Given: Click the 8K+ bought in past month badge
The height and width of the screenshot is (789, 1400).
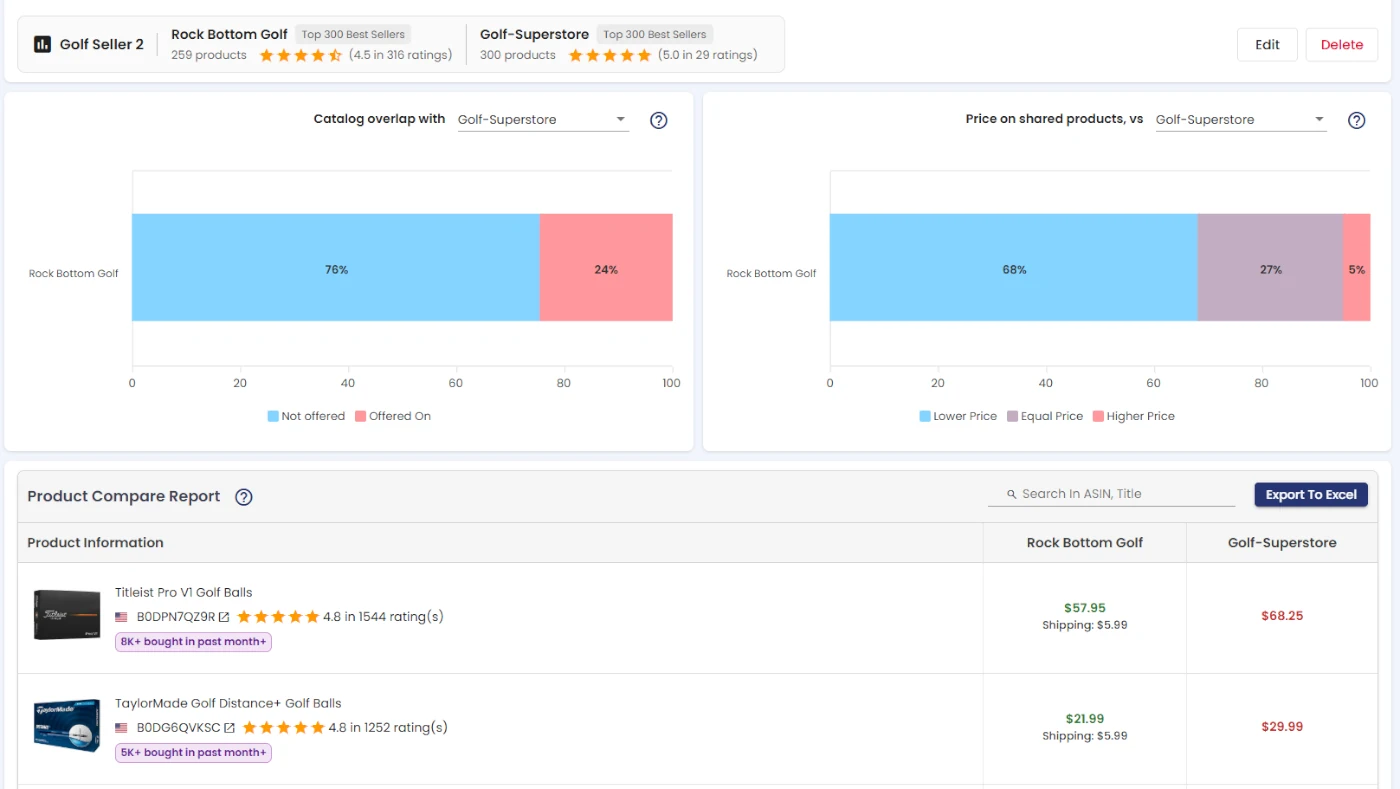Looking at the screenshot, I should click(x=193, y=642).
